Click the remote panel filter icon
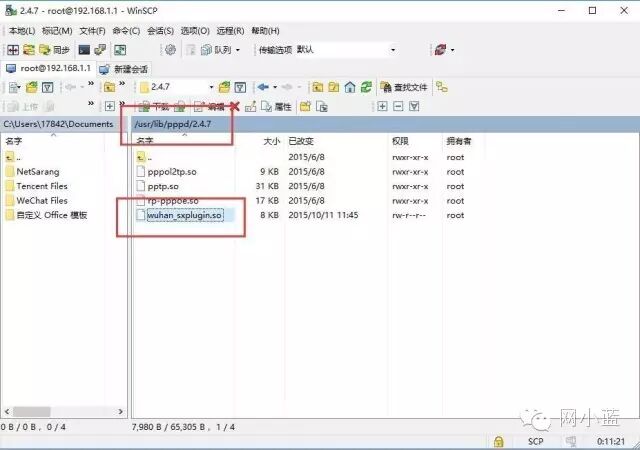Screen dimensions: 640x450 pyautogui.click(x=240, y=87)
